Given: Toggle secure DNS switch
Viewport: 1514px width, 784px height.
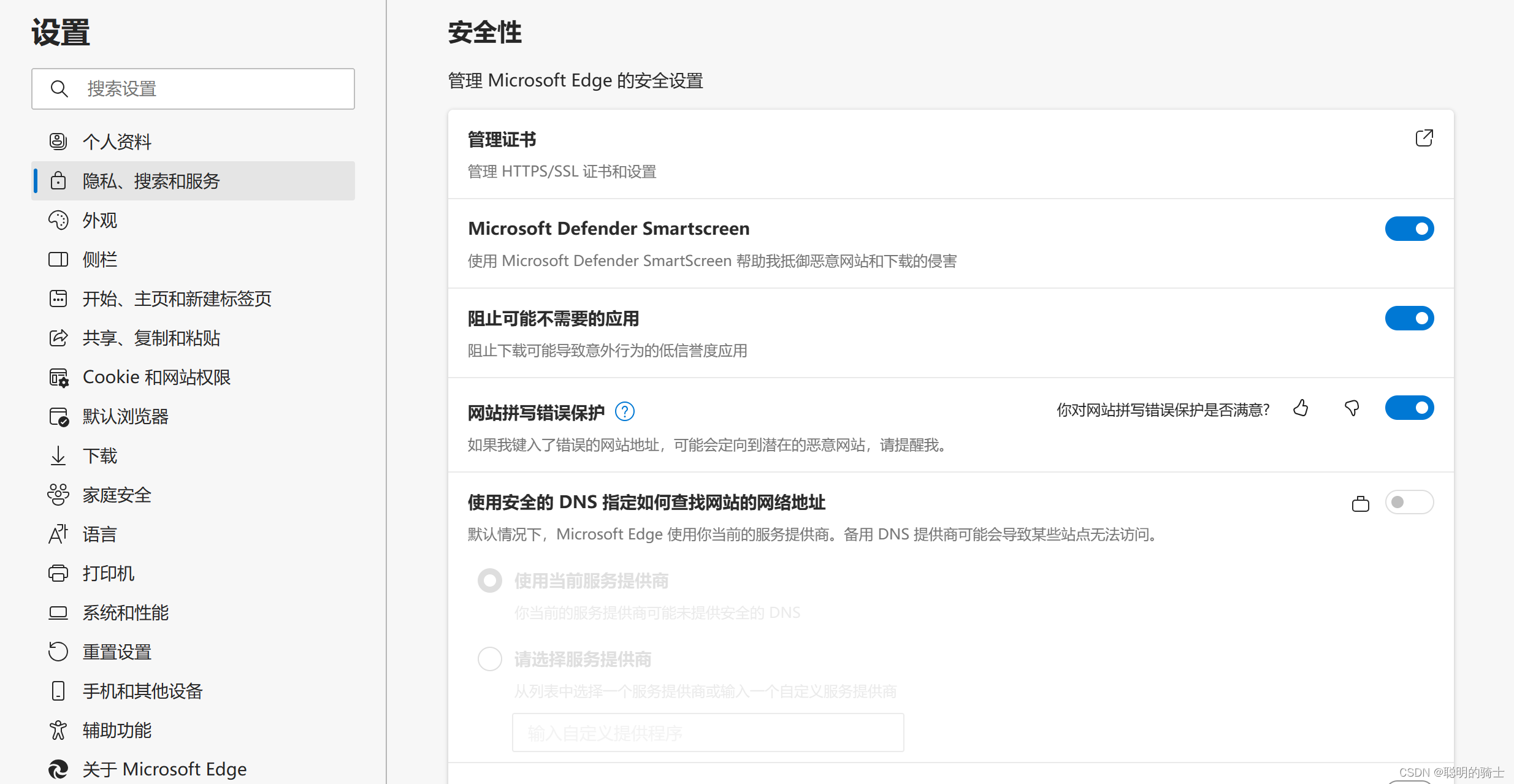Looking at the screenshot, I should pyautogui.click(x=1409, y=503).
